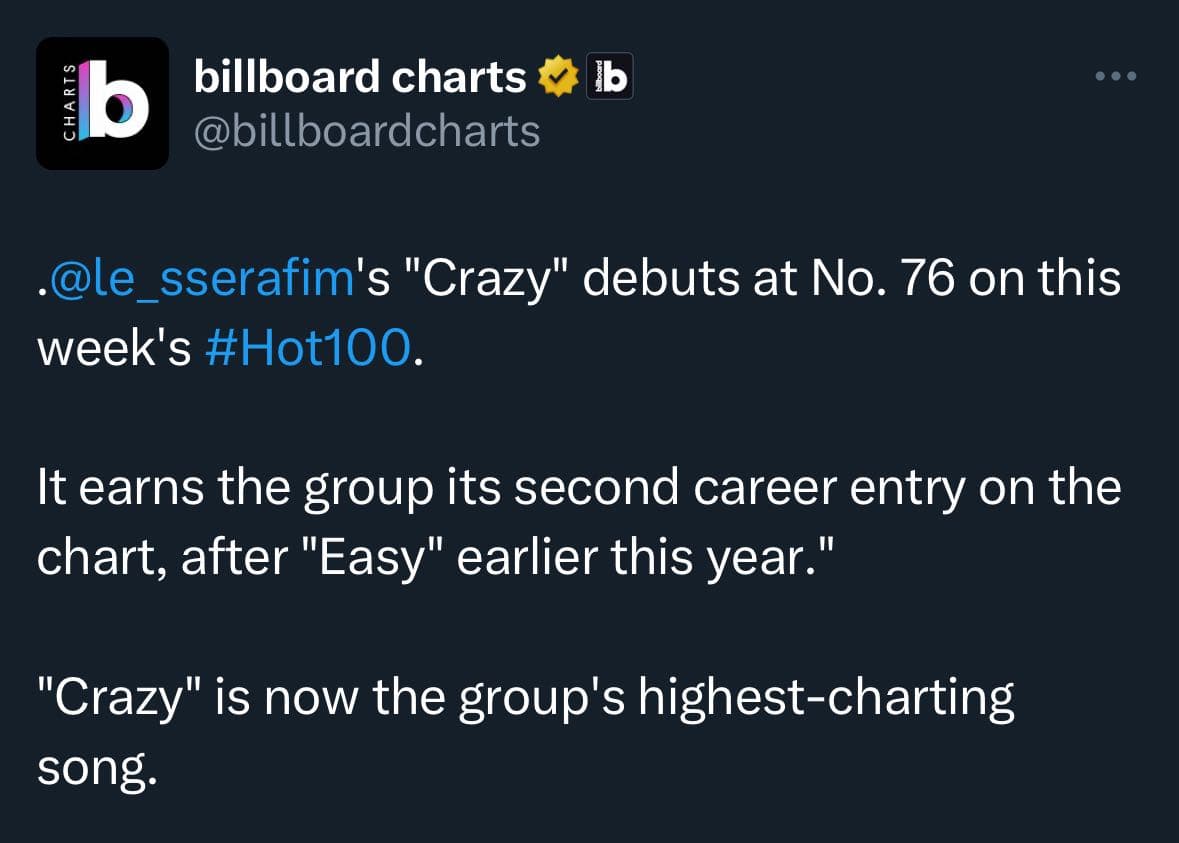Click "earlier this year" in the post
The height and width of the screenshot is (843, 1179).
tap(636, 558)
